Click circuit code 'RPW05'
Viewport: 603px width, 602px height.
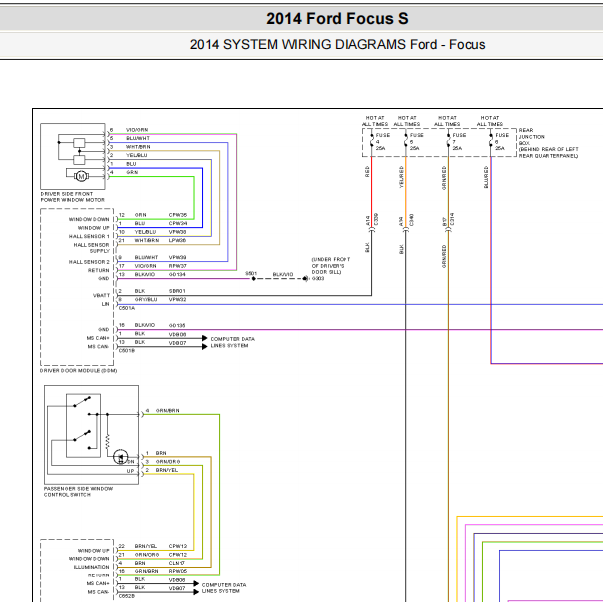178,572
